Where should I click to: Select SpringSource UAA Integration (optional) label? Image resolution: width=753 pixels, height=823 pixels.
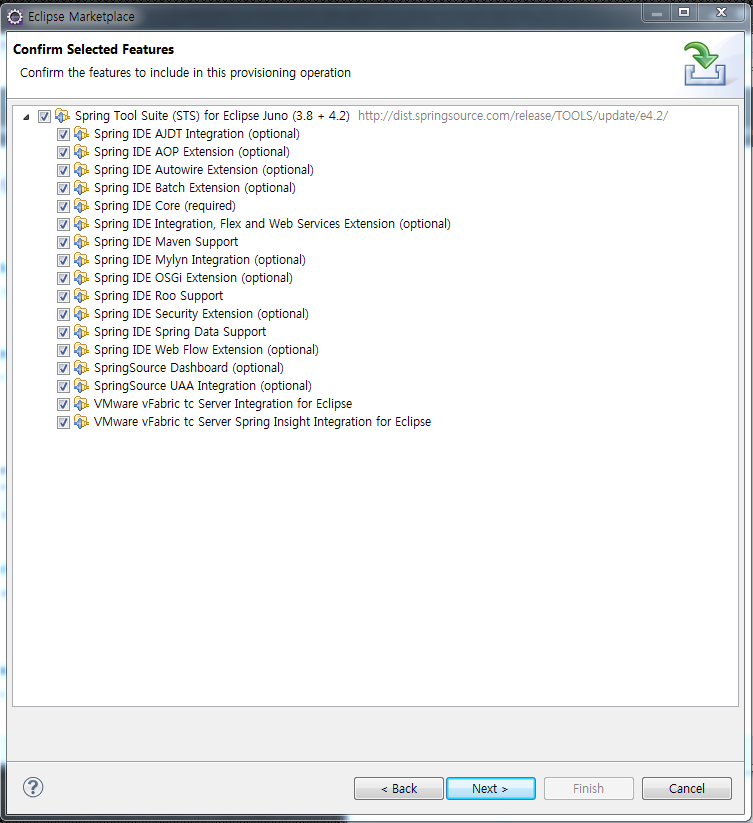[203, 386]
